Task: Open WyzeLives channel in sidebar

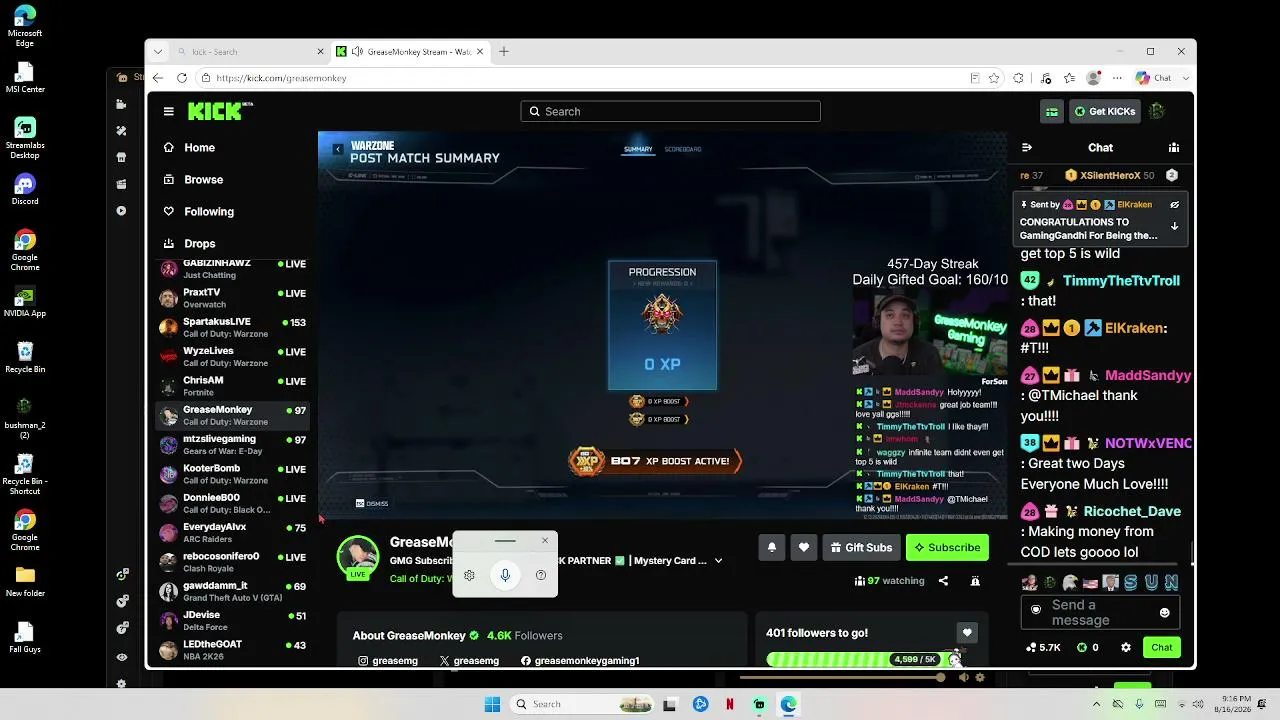Action: 232,357
